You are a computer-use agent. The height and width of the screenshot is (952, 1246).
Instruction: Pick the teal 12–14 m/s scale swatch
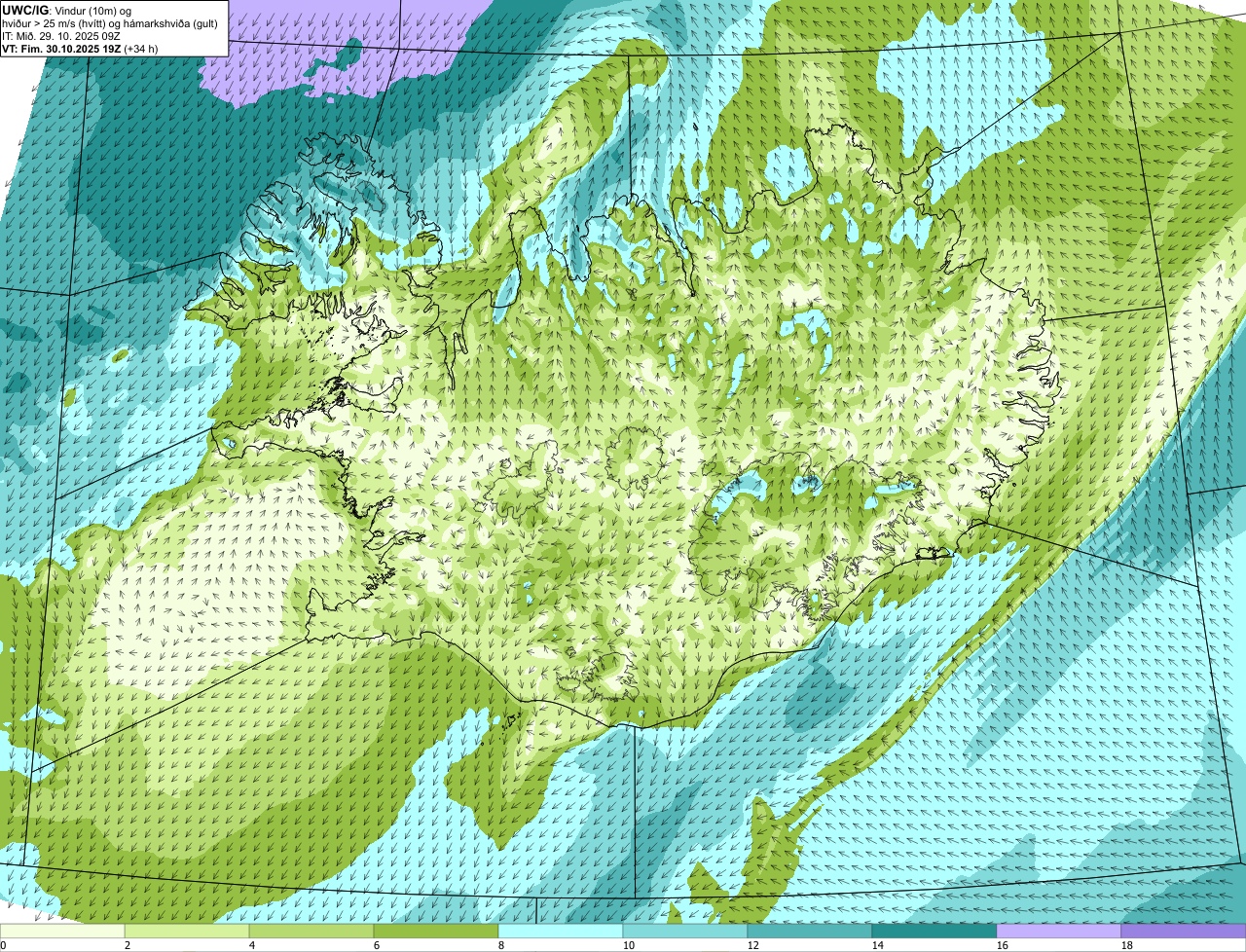810,932
